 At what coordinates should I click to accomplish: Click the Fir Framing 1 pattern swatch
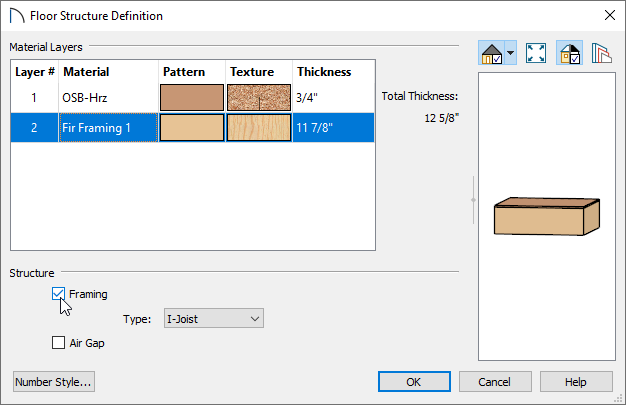(x=192, y=128)
